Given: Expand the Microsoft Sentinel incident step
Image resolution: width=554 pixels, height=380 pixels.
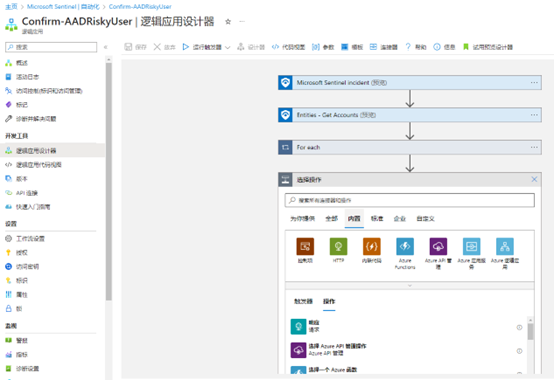Looking at the screenshot, I should pyautogui.click(x=410, y=82).
